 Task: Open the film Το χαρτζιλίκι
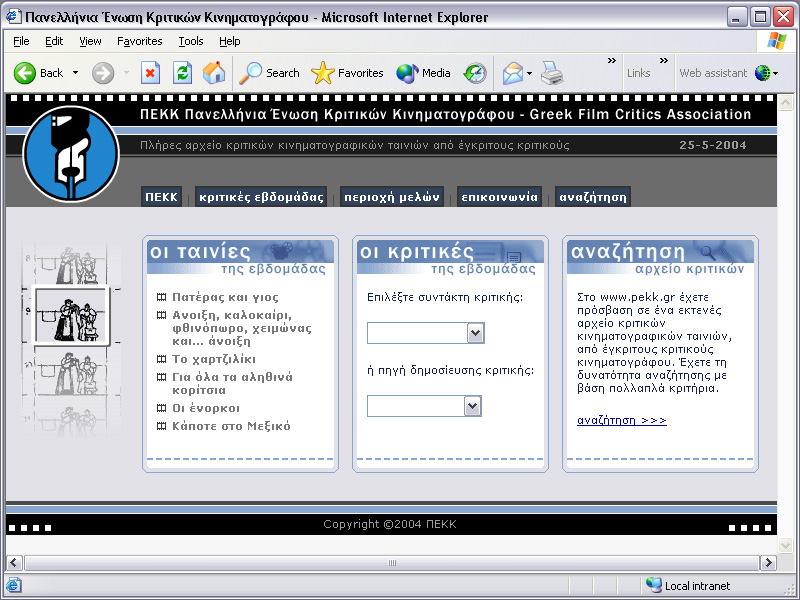214,359
